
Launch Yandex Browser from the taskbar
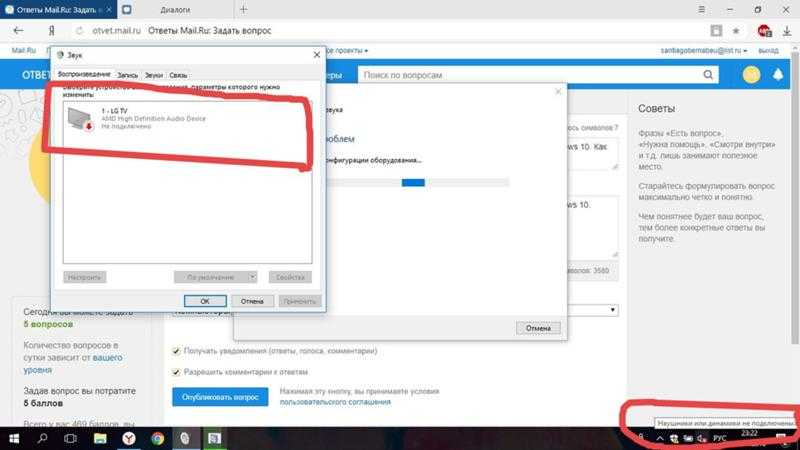(x=129, y=438)
